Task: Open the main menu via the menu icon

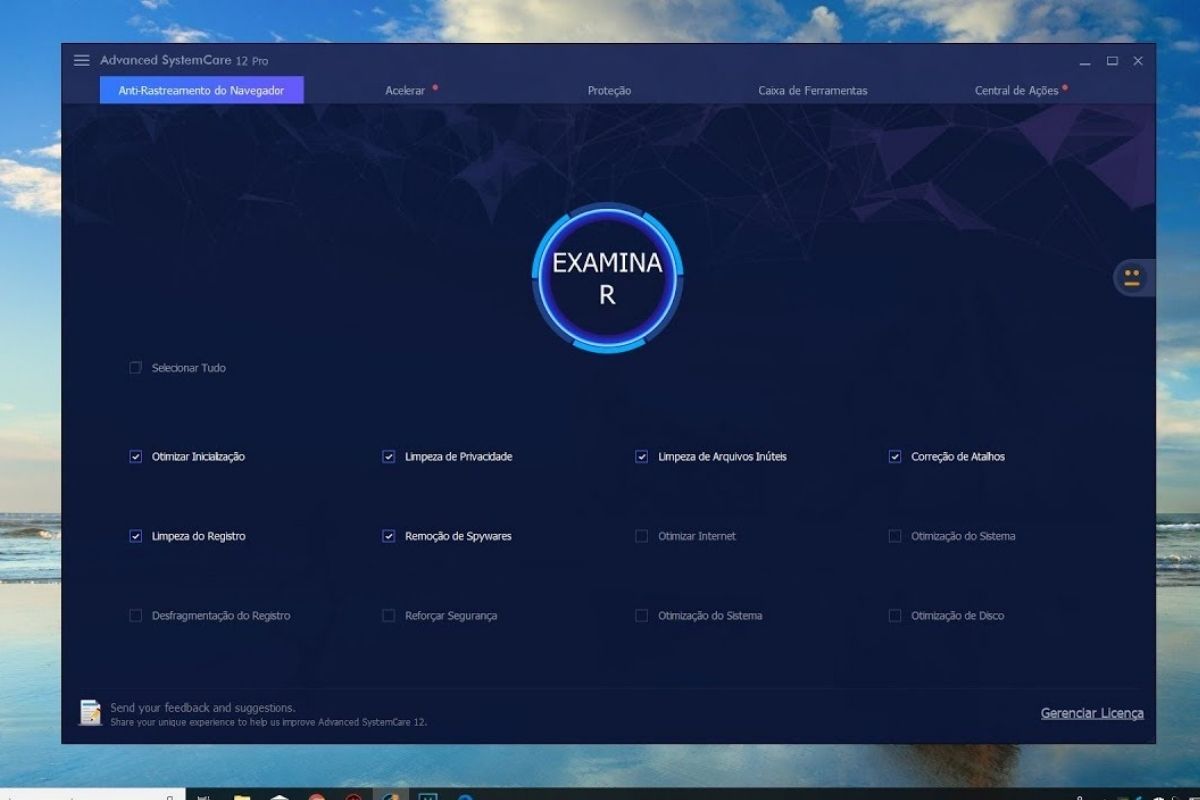Action: 81,60
